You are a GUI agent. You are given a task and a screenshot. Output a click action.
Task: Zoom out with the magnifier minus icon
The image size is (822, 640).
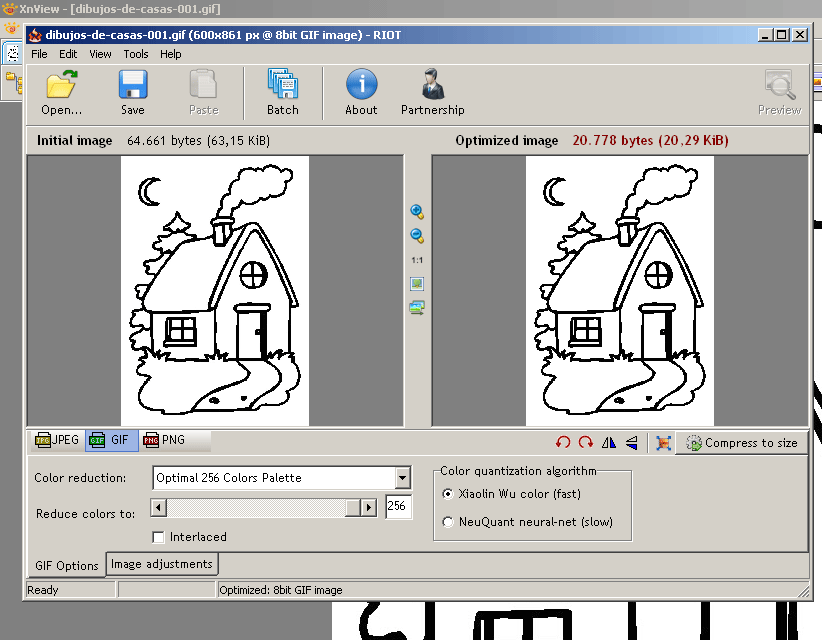[x=417, y=236]
